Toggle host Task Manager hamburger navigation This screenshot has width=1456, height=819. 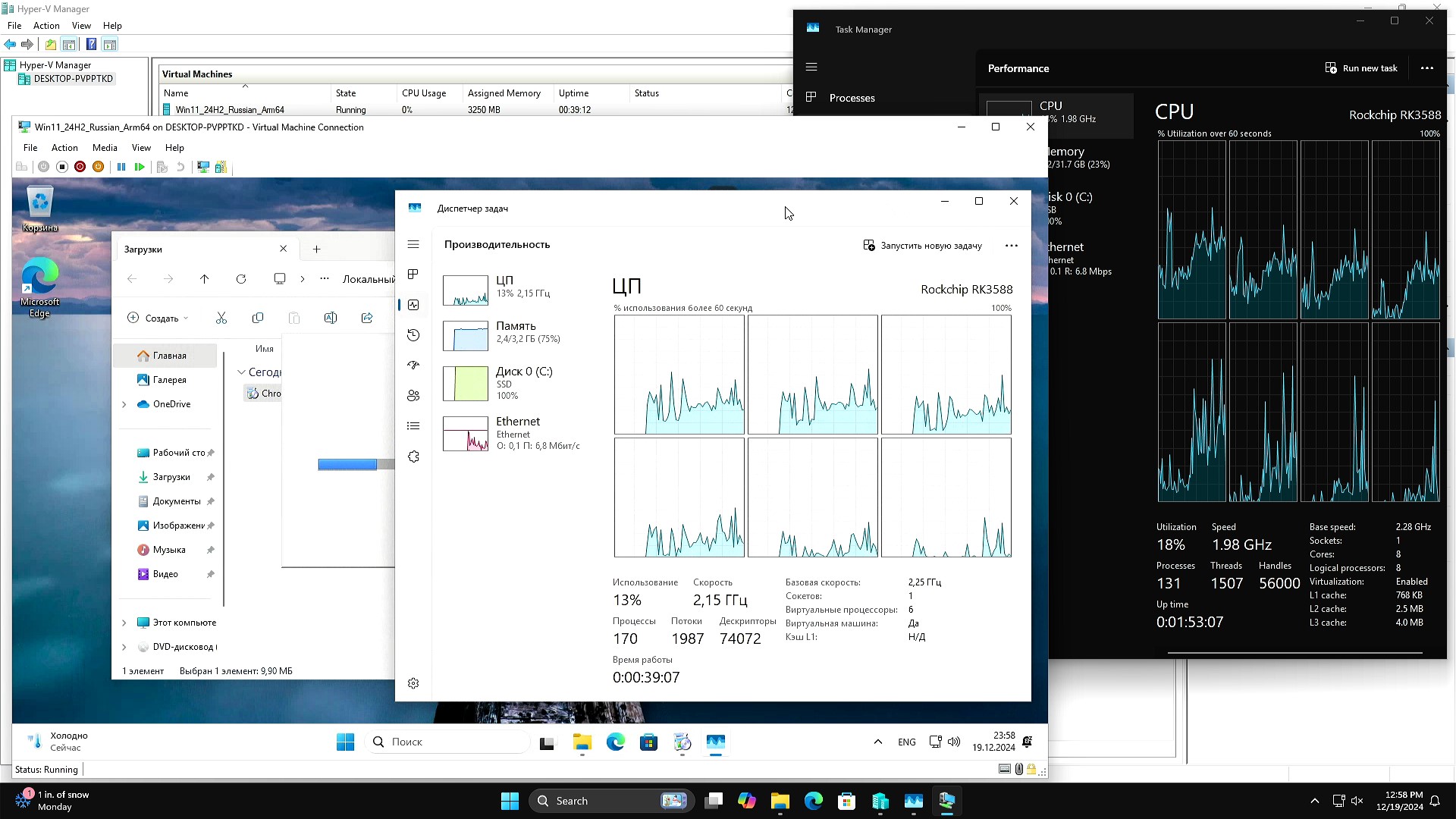coord(811,67)
